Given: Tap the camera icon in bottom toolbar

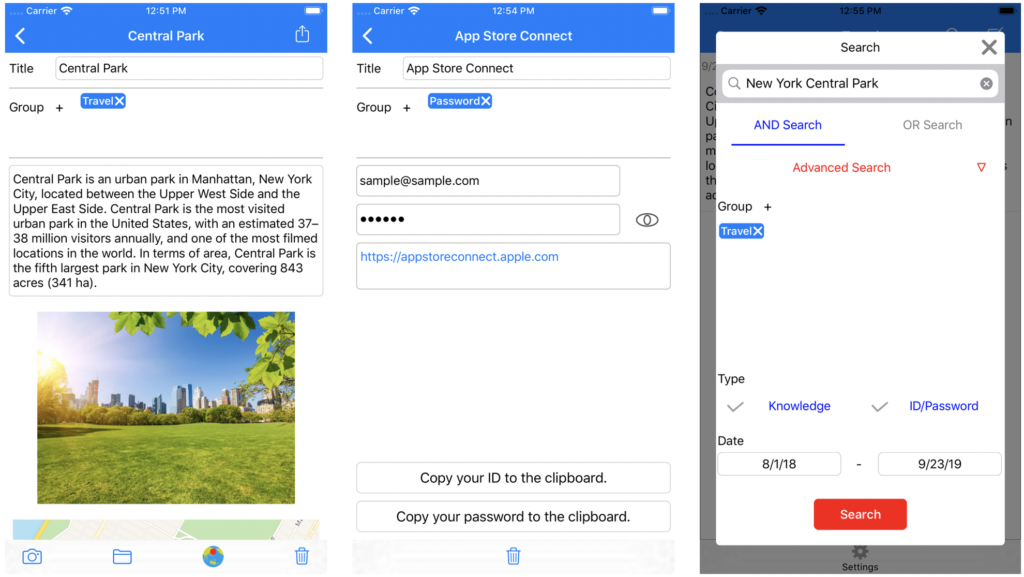Looking at the screenshot, I should [x=32, y=557].
